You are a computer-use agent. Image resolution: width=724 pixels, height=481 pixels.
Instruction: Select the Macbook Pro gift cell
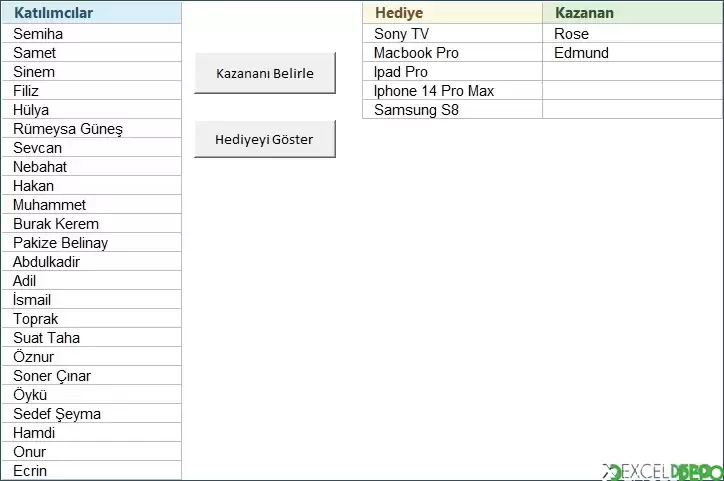(452, 52)
